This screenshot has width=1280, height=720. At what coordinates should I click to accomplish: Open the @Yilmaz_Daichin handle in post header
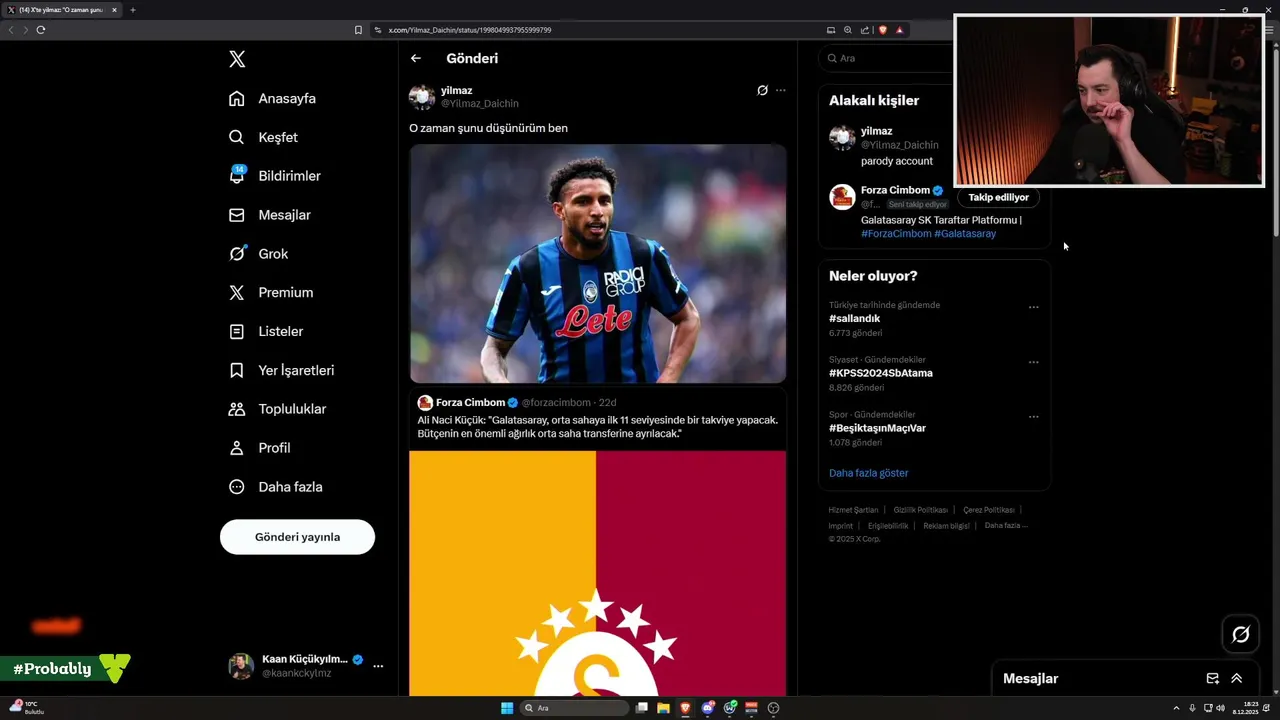[x=480, y=104]
